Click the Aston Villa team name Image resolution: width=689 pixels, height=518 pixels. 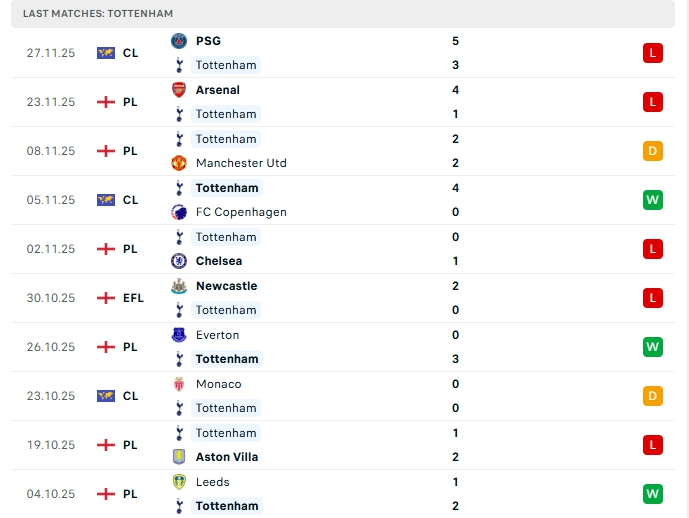pos(227,457)
